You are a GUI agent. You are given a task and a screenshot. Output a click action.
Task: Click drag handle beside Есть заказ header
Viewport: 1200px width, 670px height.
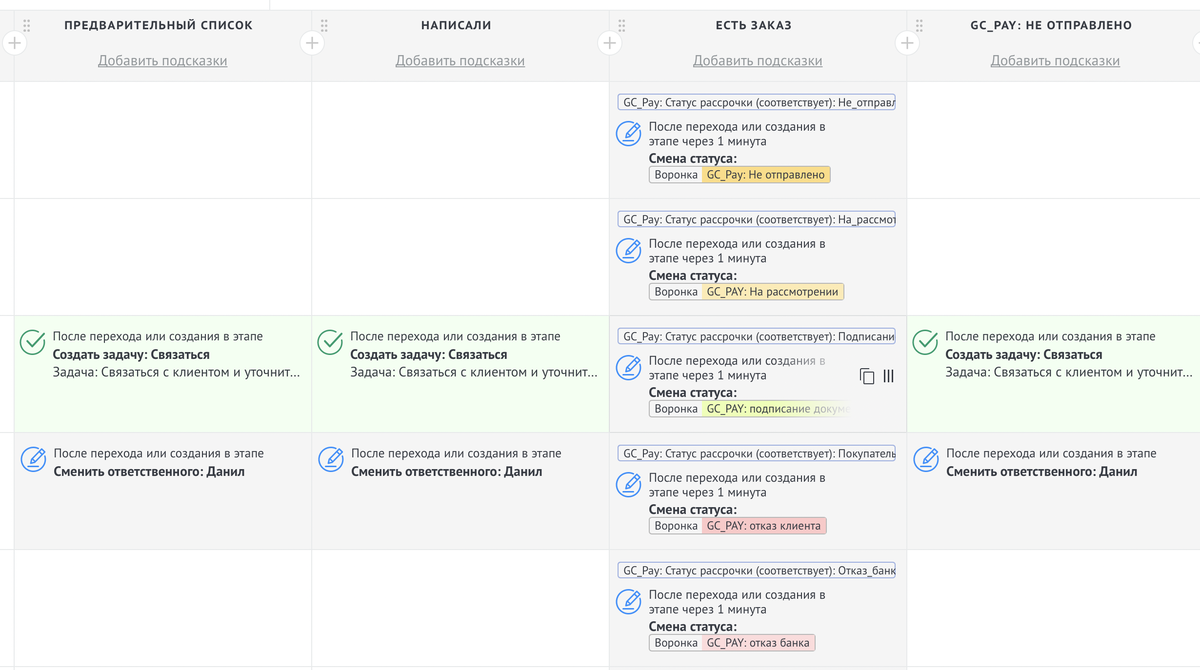[621, 26]
